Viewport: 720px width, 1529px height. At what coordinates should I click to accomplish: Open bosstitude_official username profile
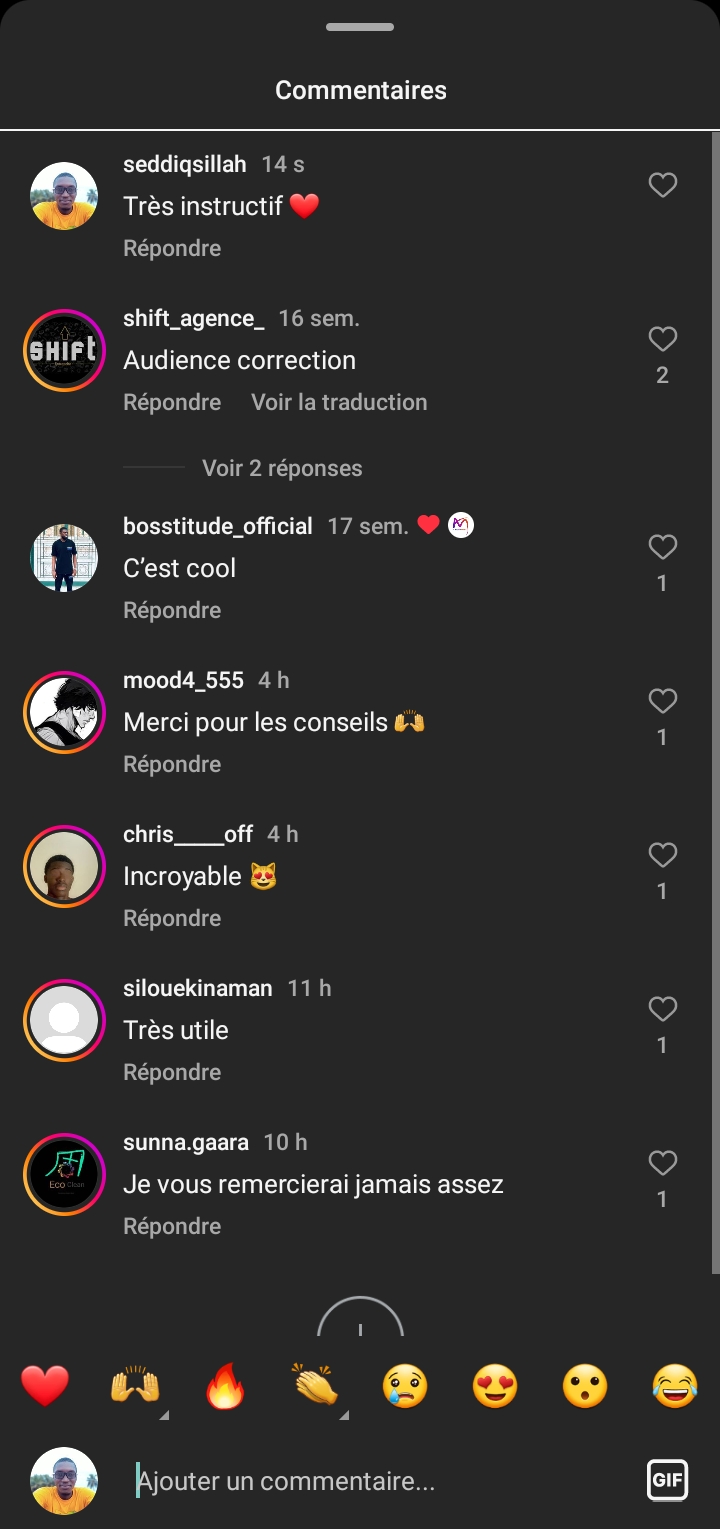pos(218,526)
